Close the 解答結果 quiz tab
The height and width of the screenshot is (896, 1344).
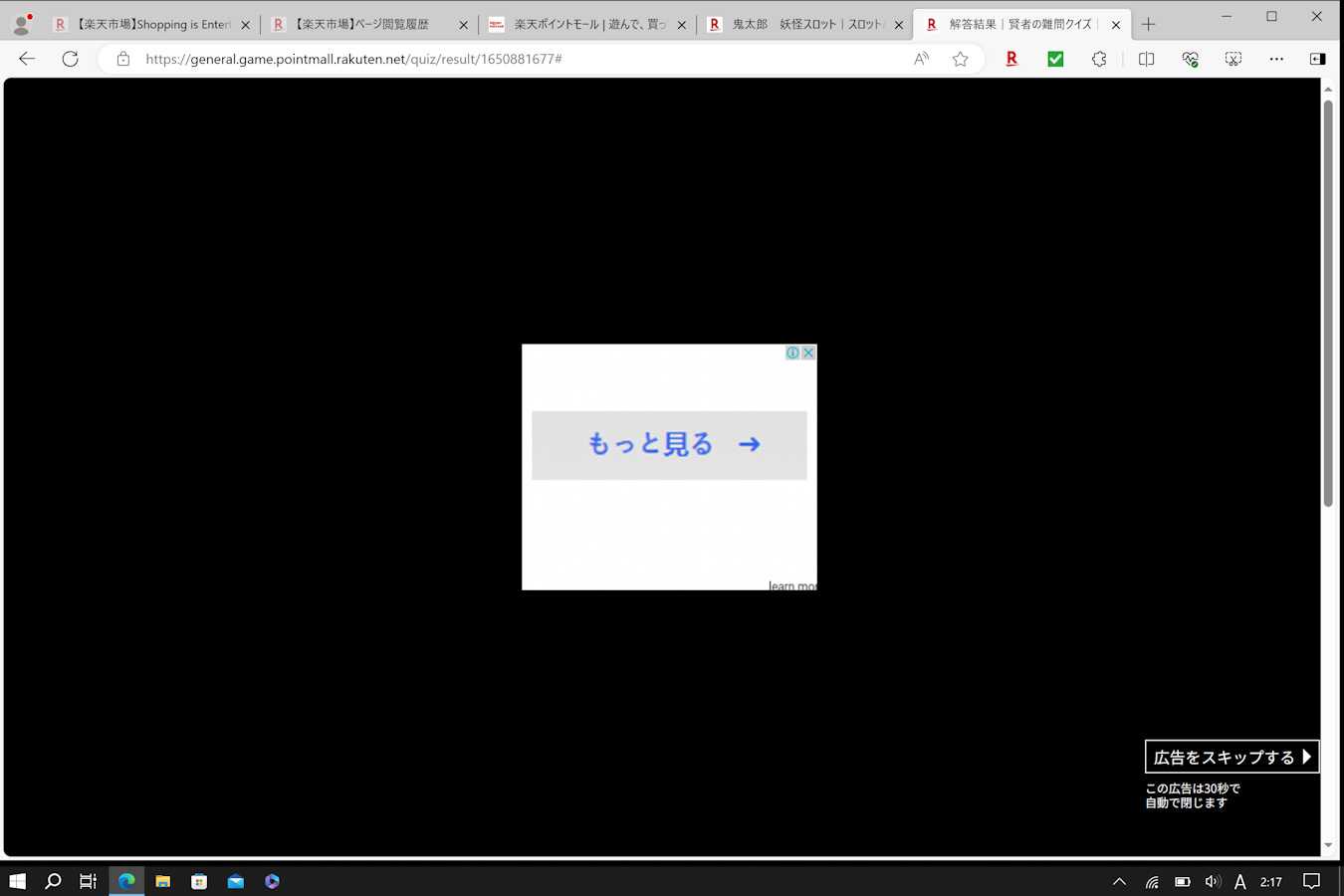(1116, 25)
